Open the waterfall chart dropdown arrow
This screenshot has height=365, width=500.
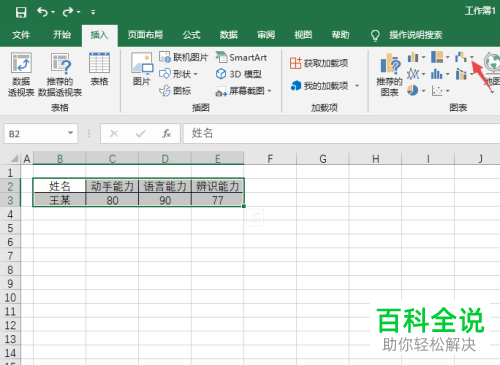coord(472,57)
